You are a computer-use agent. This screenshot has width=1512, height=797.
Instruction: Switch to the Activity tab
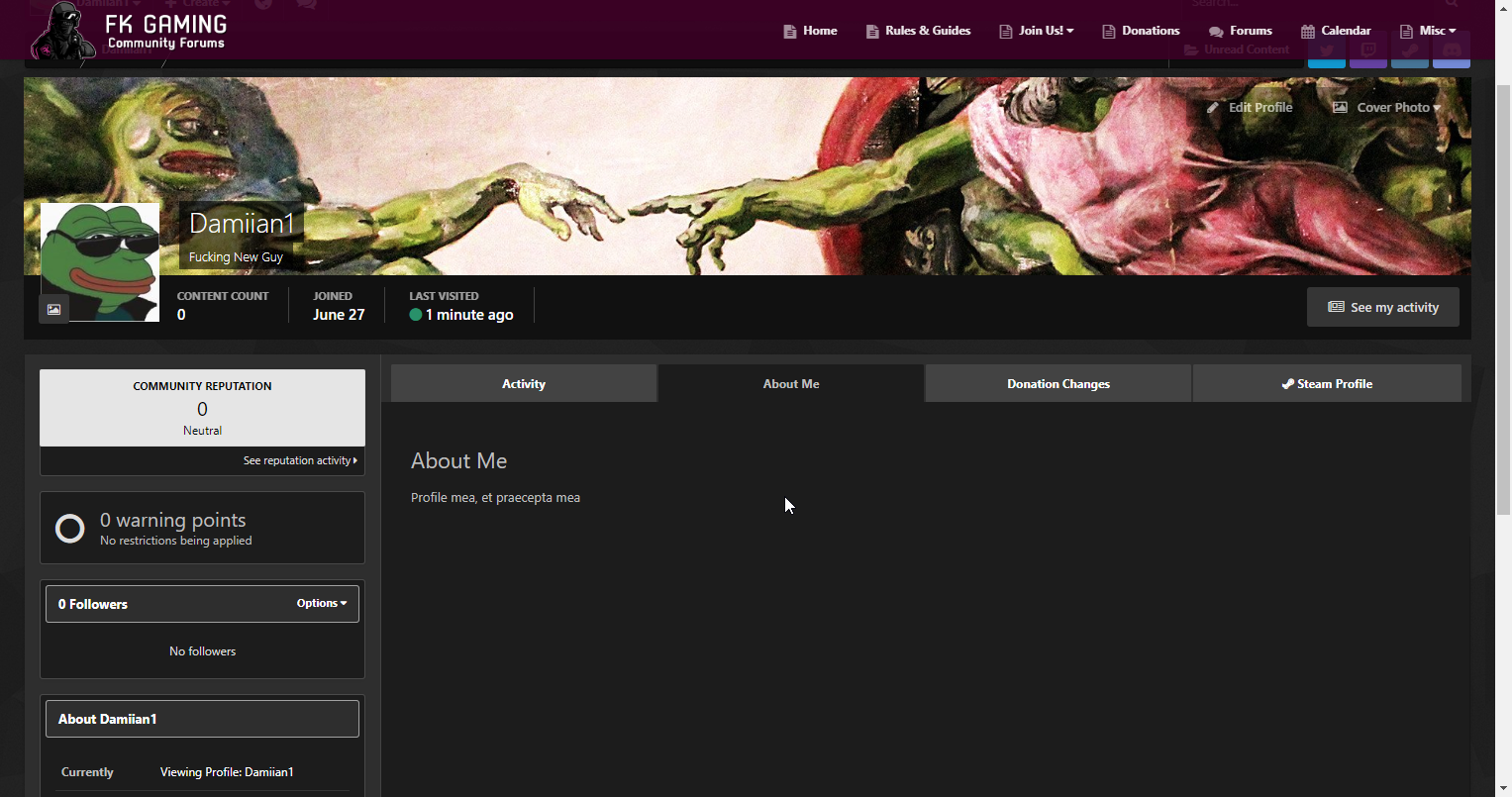(x=523, y=383)
